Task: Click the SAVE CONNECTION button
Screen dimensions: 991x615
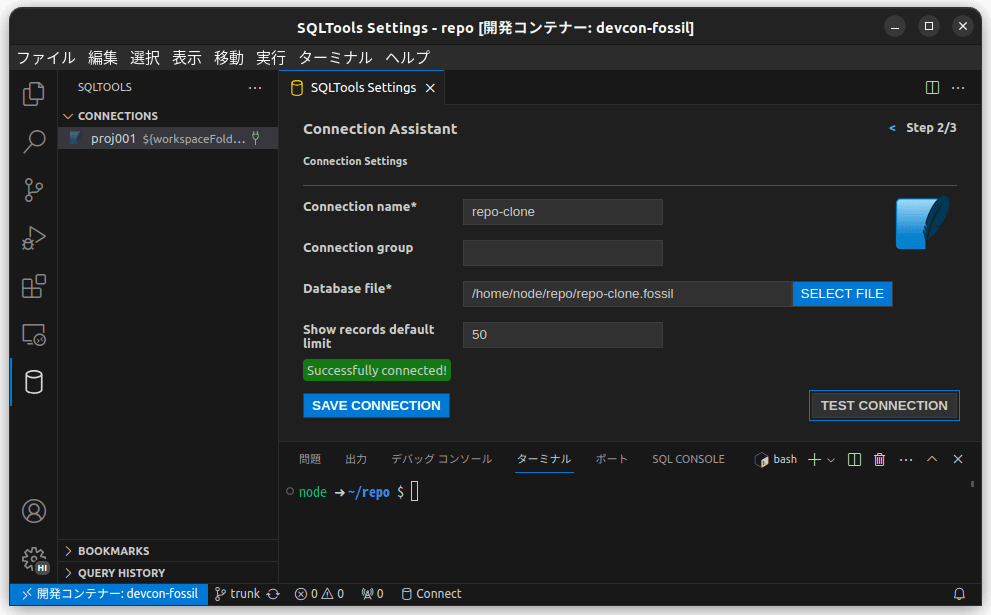Action: (x=376, y=405)
